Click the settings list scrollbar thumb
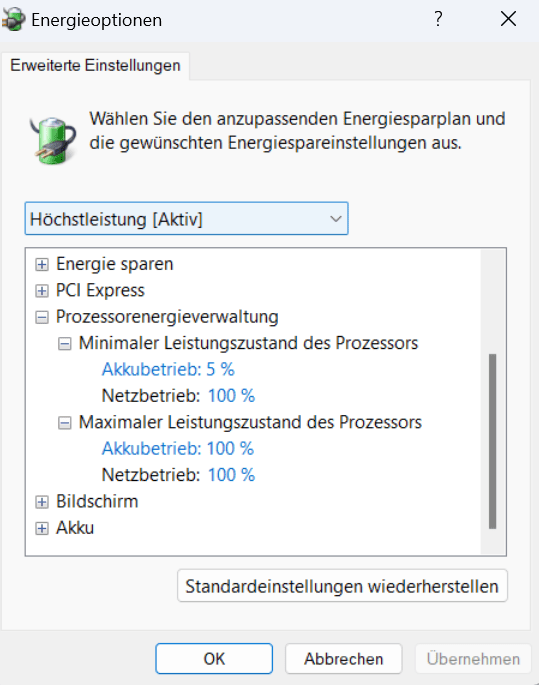Viewport: 539px width, 685px height. pyautogui.click(x=493, y=441)
